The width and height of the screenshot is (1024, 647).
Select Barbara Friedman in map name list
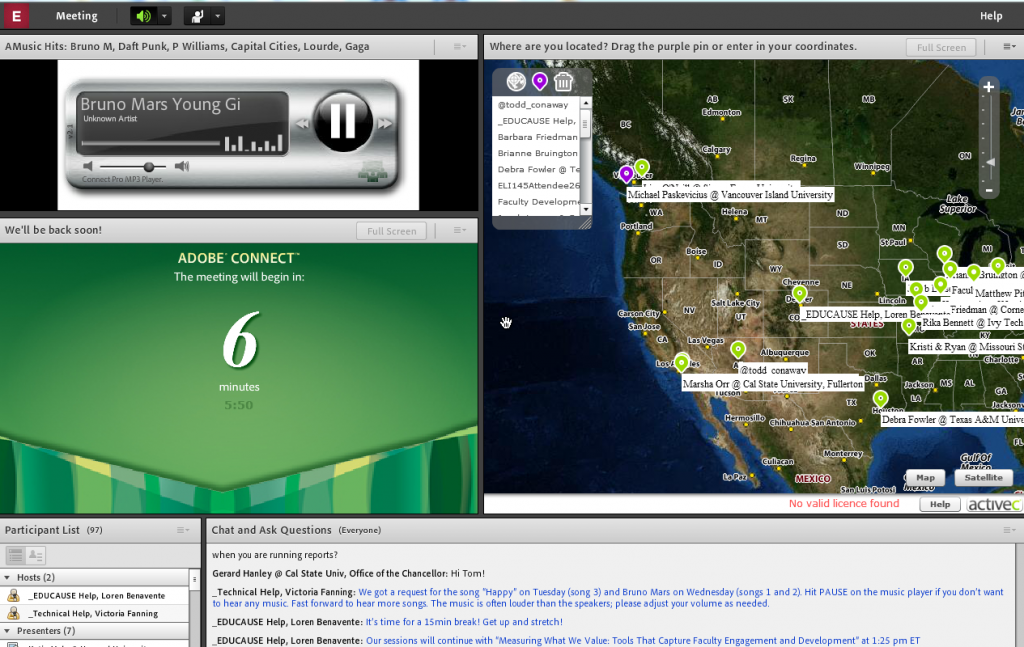tap(537, 137)
